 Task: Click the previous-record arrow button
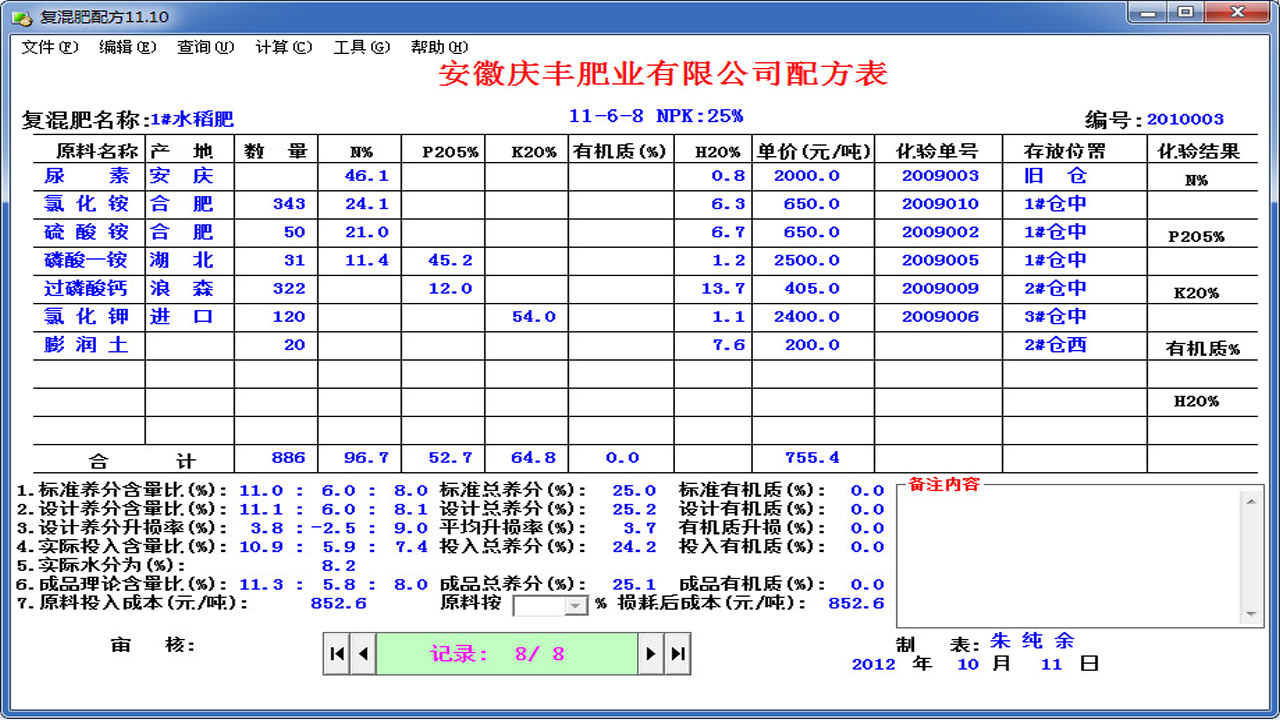pyautogui.click(x=362, y=653)
